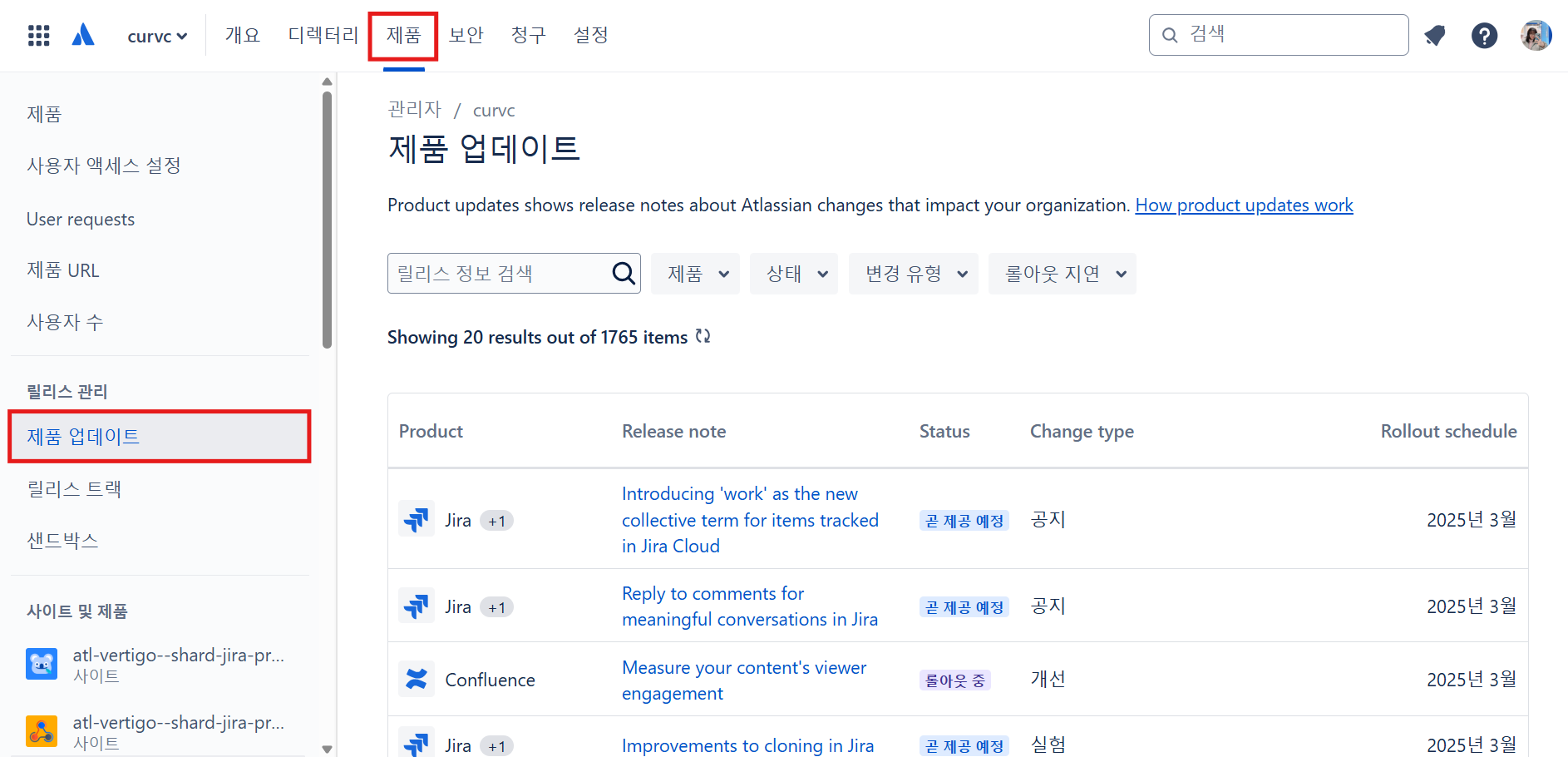Viewport: 1568px width, 757px height.
Task: Click the sidebar scroll down arrow
Action: pos(327,749)
